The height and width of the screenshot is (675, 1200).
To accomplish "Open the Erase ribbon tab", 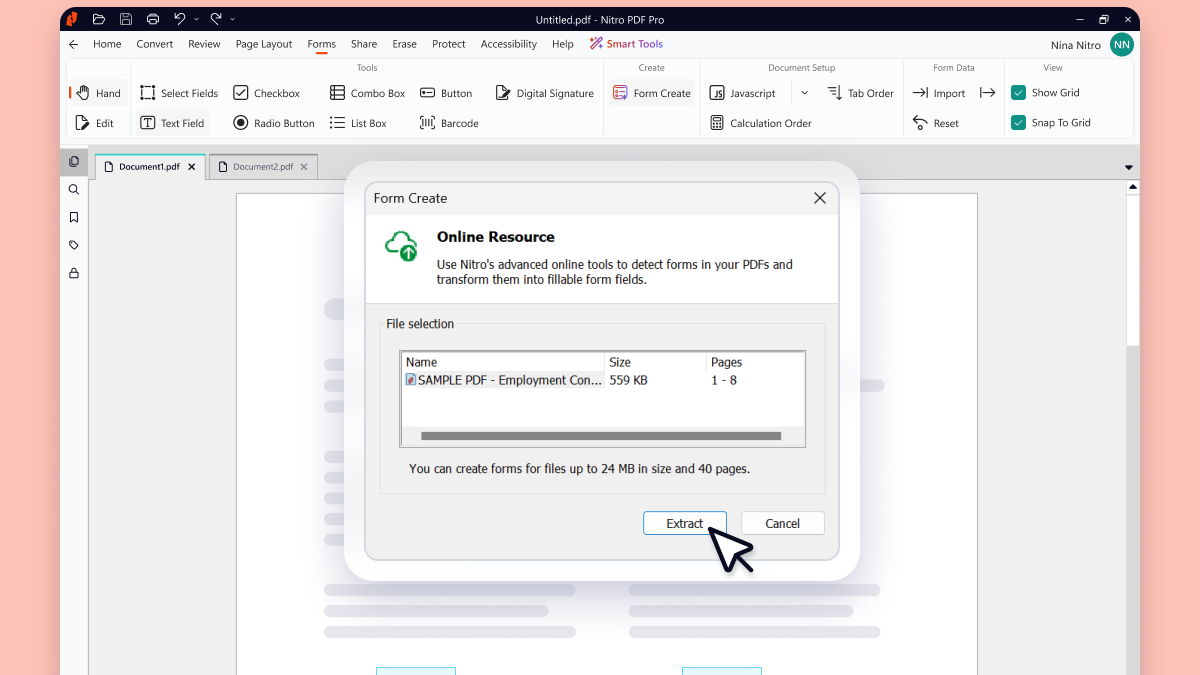I will point(404,44).
